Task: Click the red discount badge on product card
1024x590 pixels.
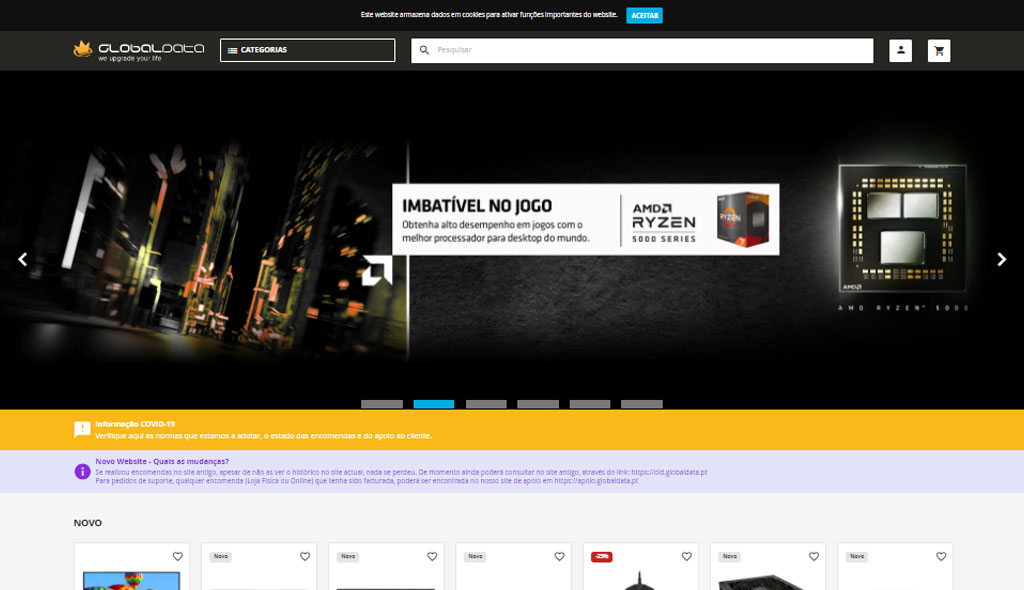Action: pyautogui.click(x=601, y=557)
